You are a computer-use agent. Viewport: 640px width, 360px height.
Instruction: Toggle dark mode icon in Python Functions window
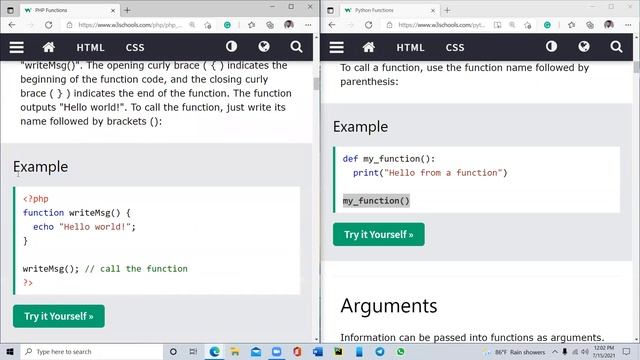tap(551, 47)
